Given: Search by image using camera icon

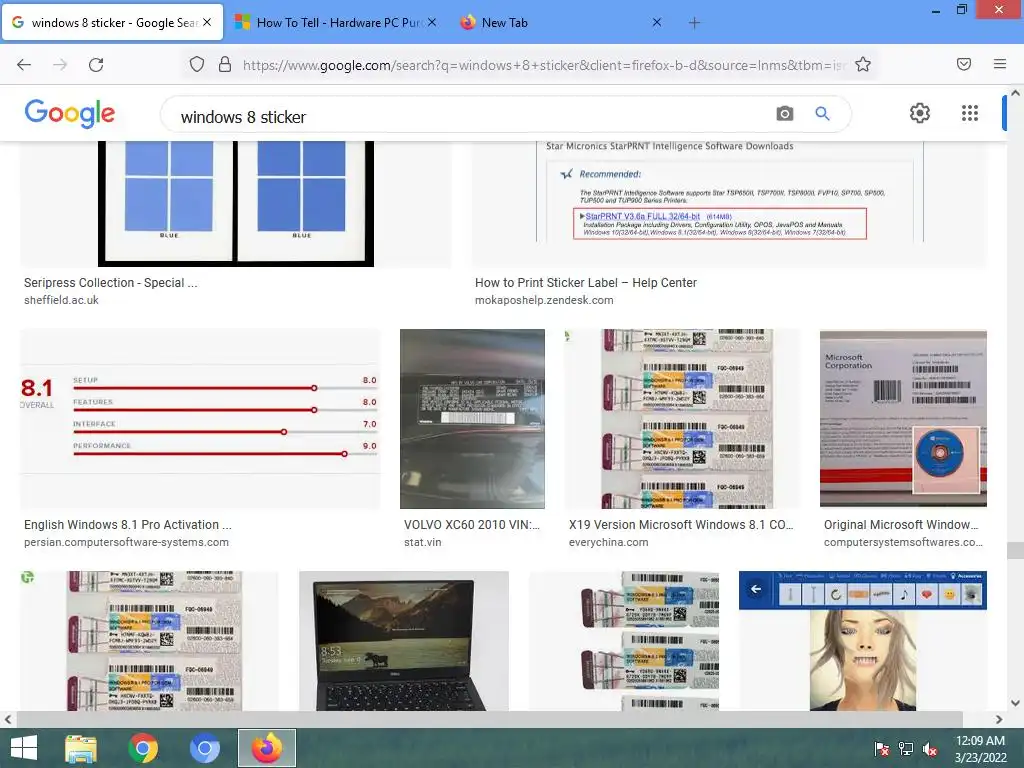Looking at the screenshot, I should (x=785, y=114).
